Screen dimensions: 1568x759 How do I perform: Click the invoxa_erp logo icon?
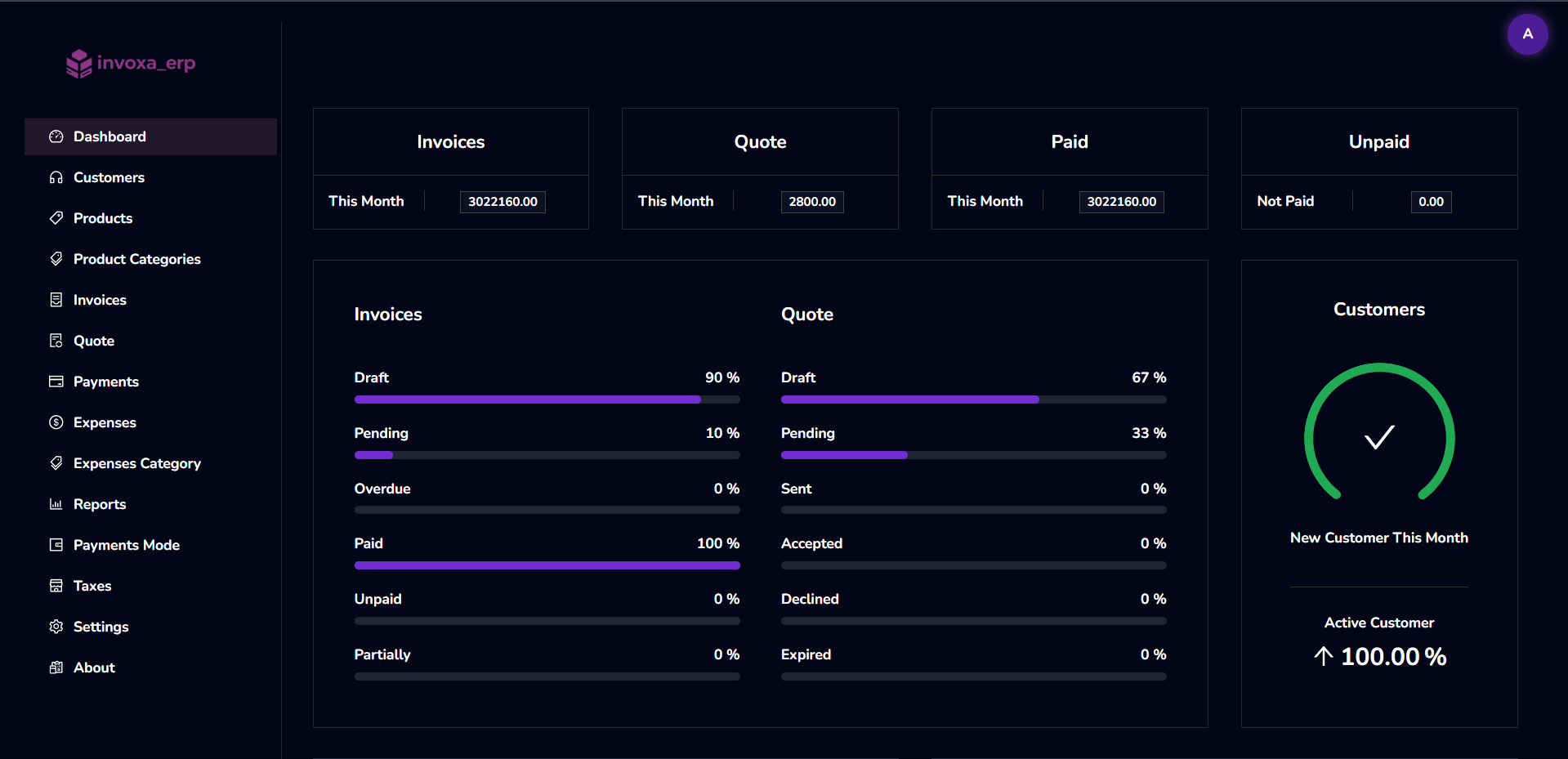tap(78, 63)
